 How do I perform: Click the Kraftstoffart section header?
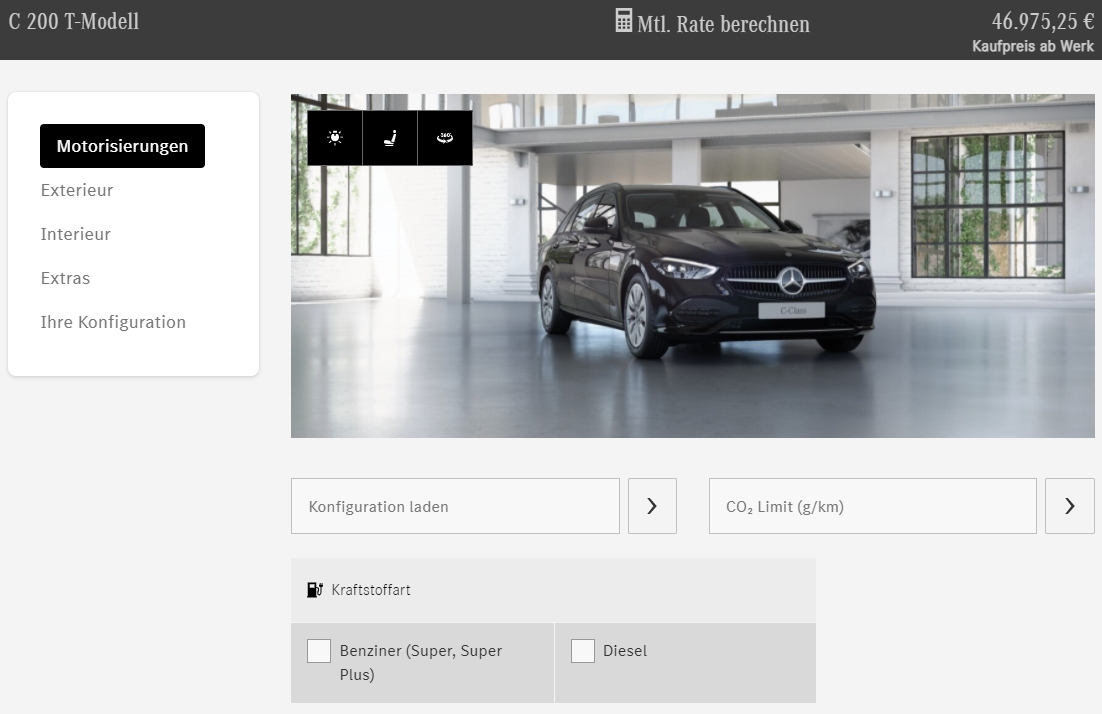click(x=553, y=590)
